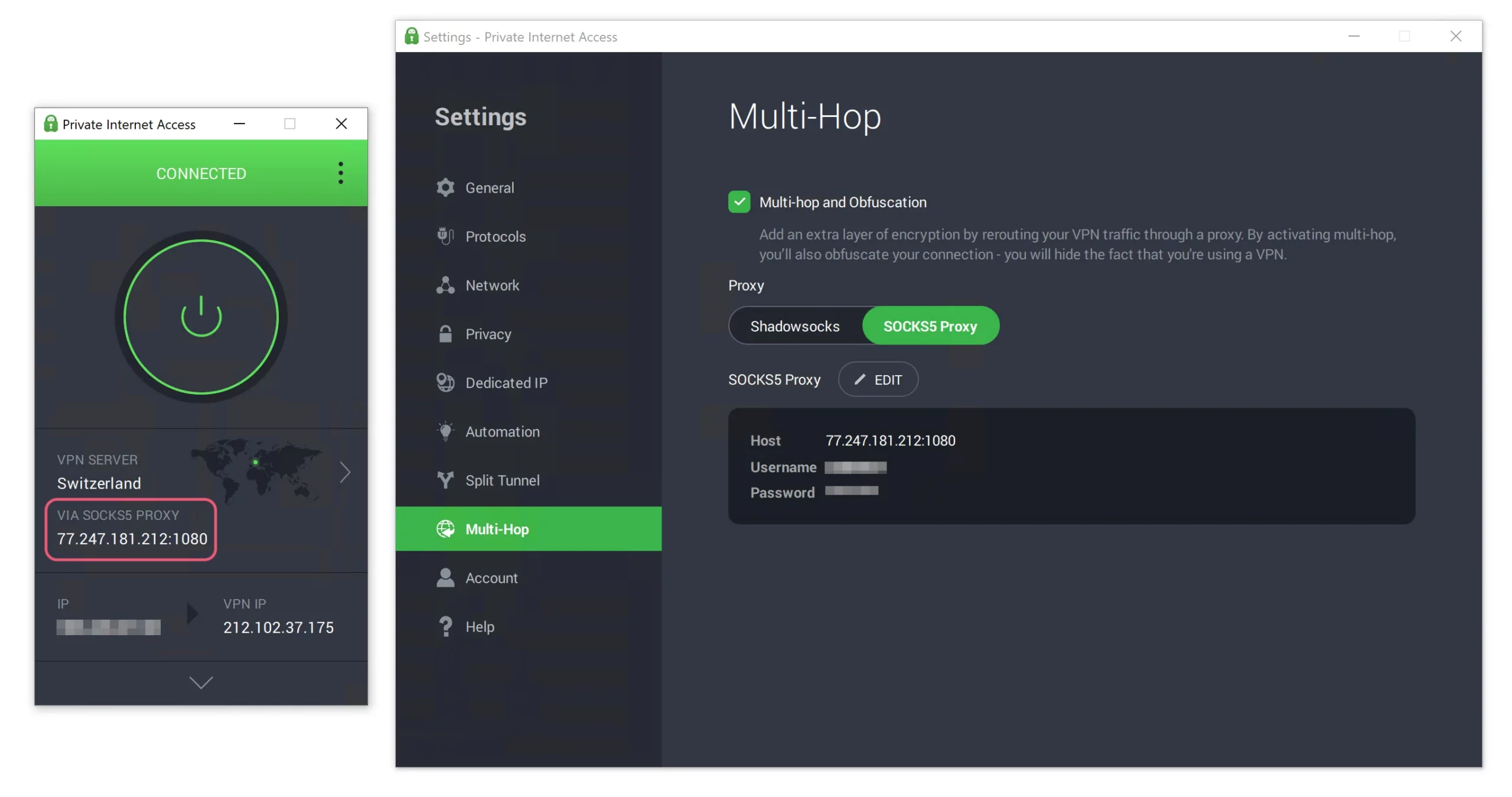This screenshot has height=797, width=1512.
Task: Open the General settings section
Action: (446, 187)
